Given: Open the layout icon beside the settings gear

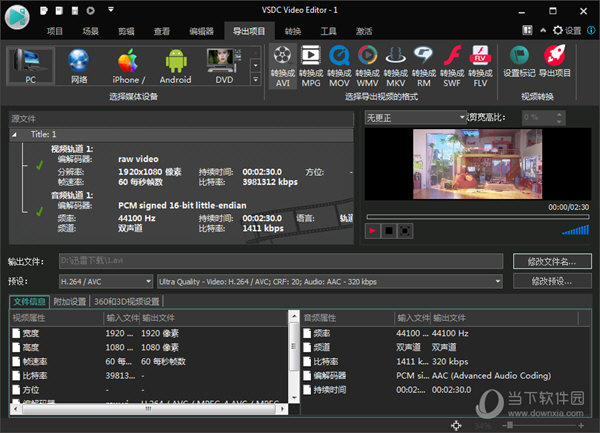Looking at the screenshot, I should (527, 30).
